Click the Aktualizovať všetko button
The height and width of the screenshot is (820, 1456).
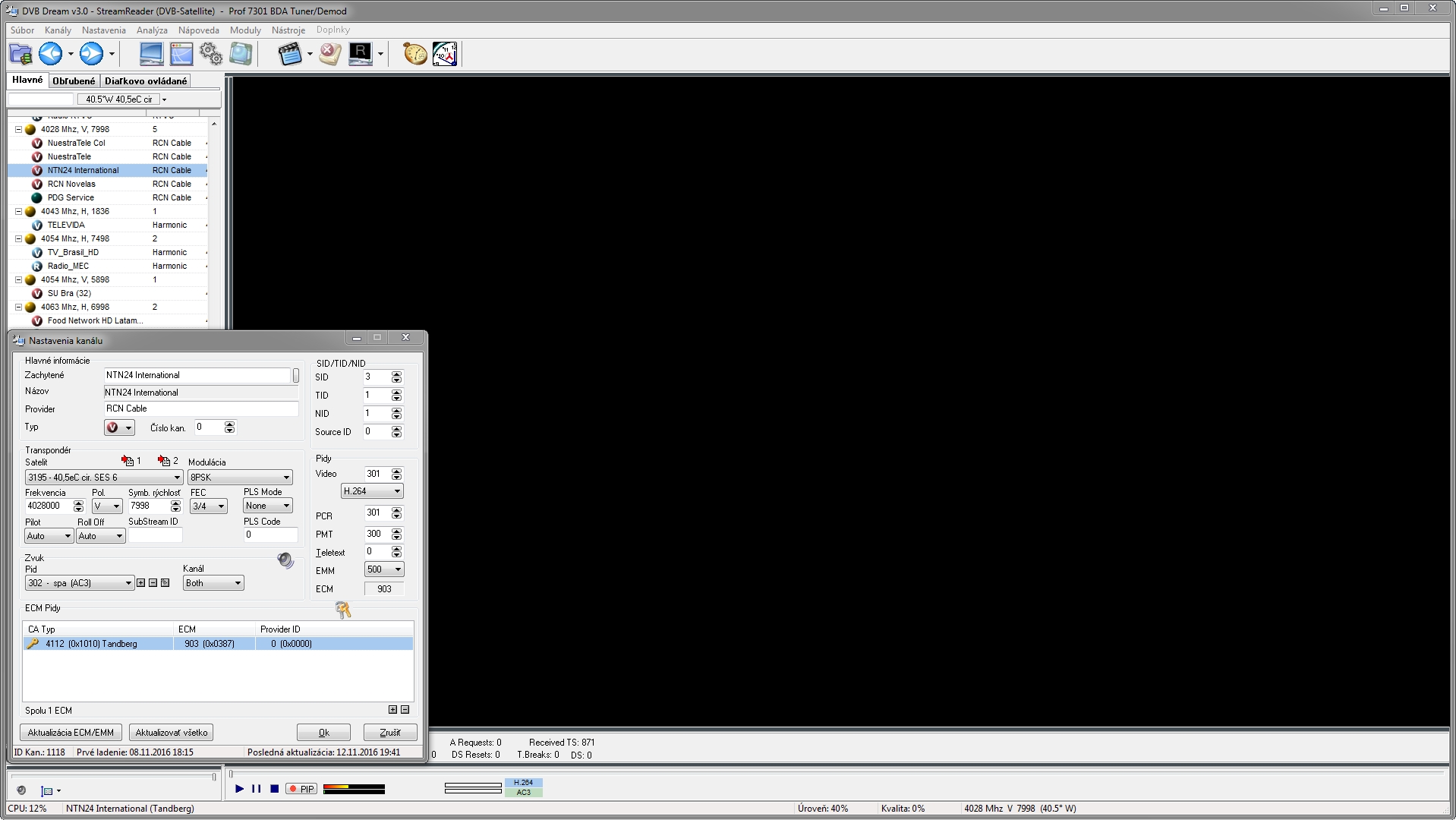(172, 733)
